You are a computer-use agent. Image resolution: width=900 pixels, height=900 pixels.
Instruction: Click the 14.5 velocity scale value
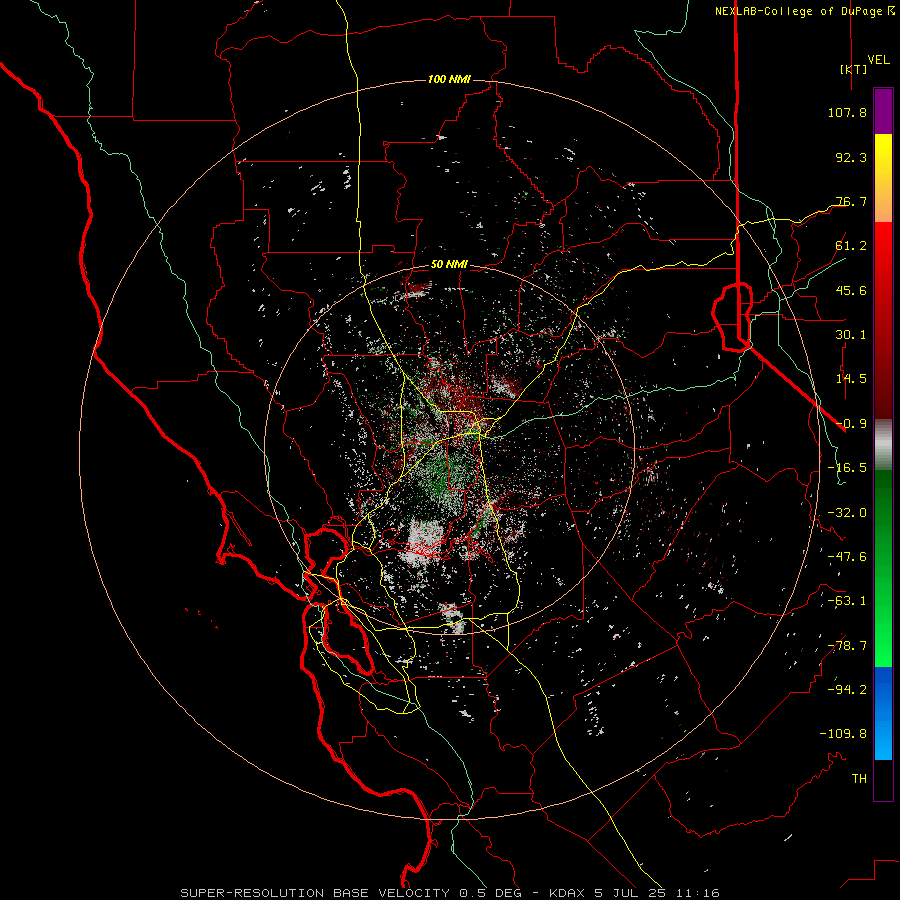pos(851,379)
